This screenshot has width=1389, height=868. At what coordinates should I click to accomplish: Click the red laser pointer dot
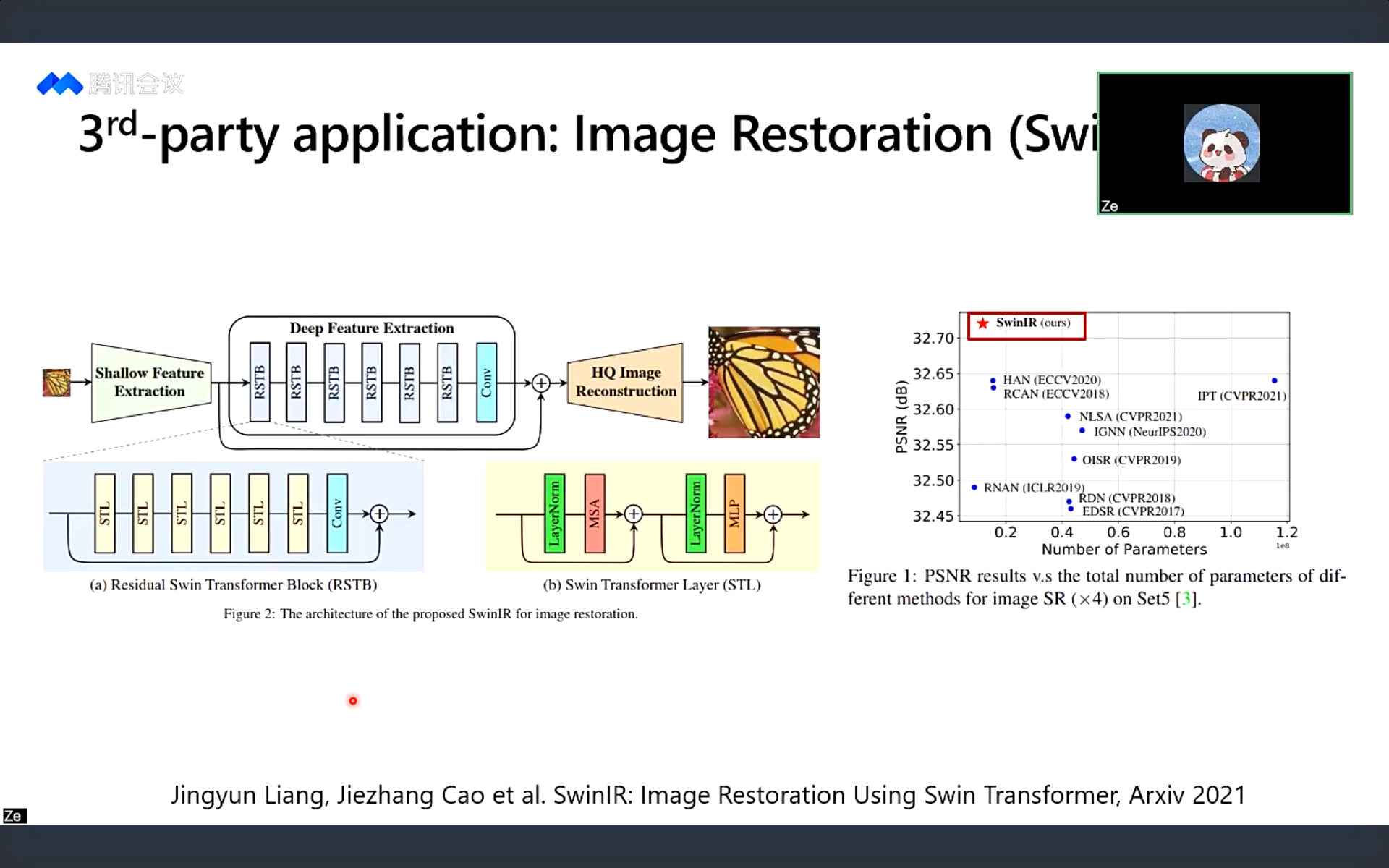(353, 701)
